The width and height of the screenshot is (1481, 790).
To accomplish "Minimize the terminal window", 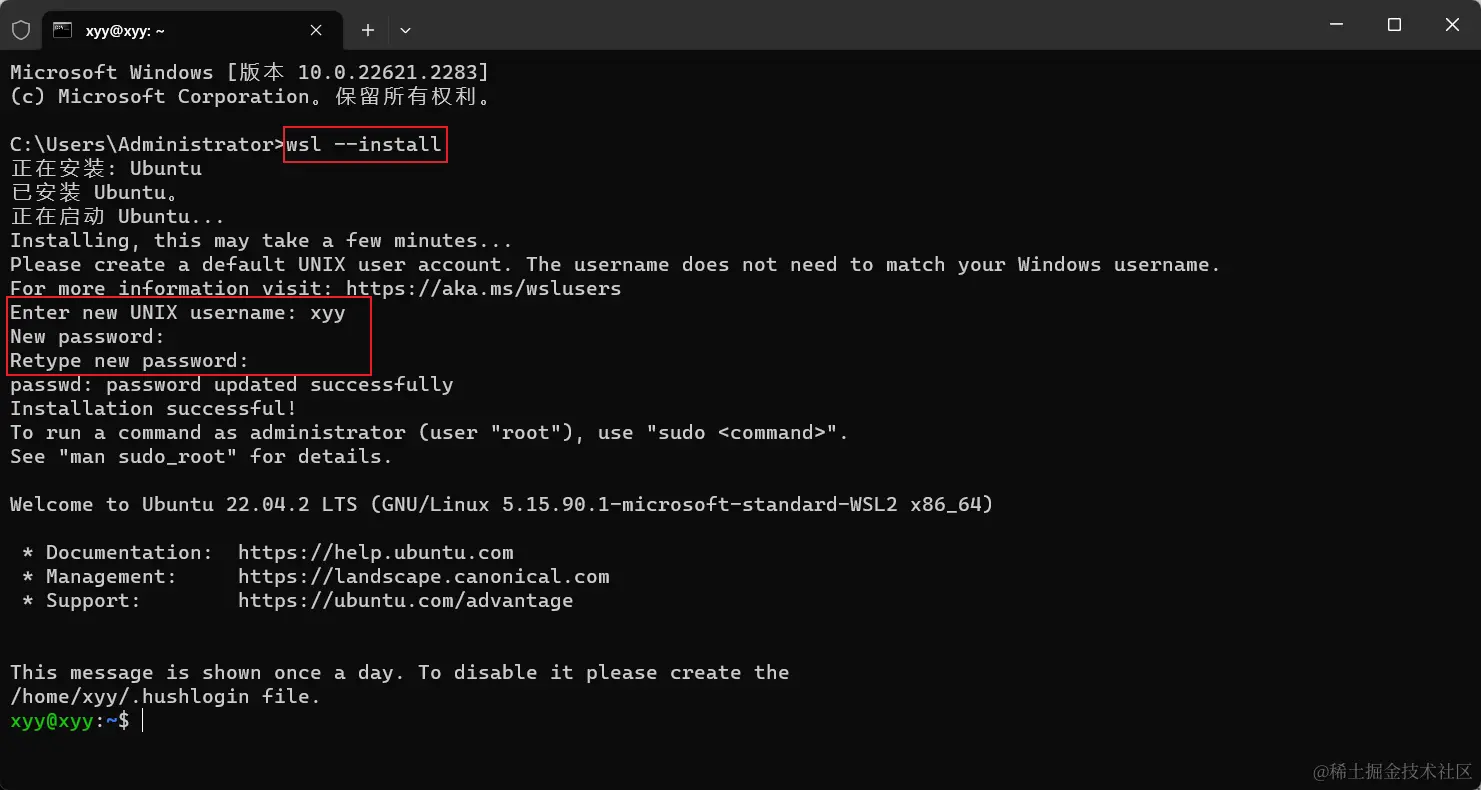I will [1336, 25].
